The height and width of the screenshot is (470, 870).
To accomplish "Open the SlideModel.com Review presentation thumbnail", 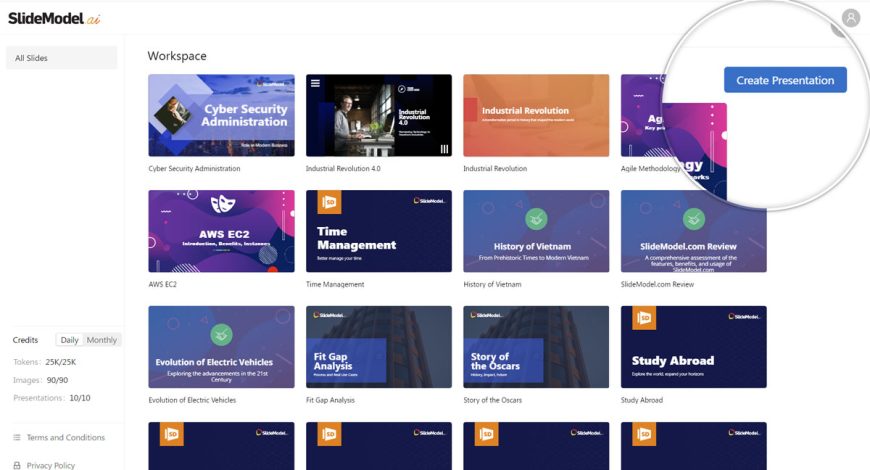I will pyautogui.click(x=693, y=231).
